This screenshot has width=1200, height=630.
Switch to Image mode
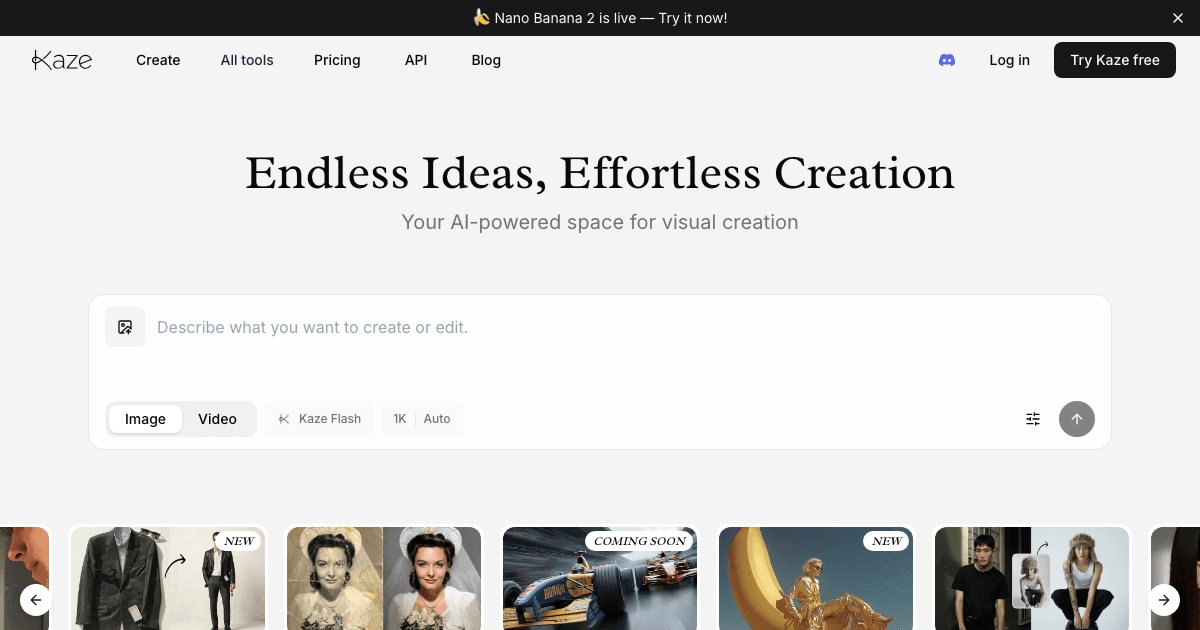click(x=145, y=419)
